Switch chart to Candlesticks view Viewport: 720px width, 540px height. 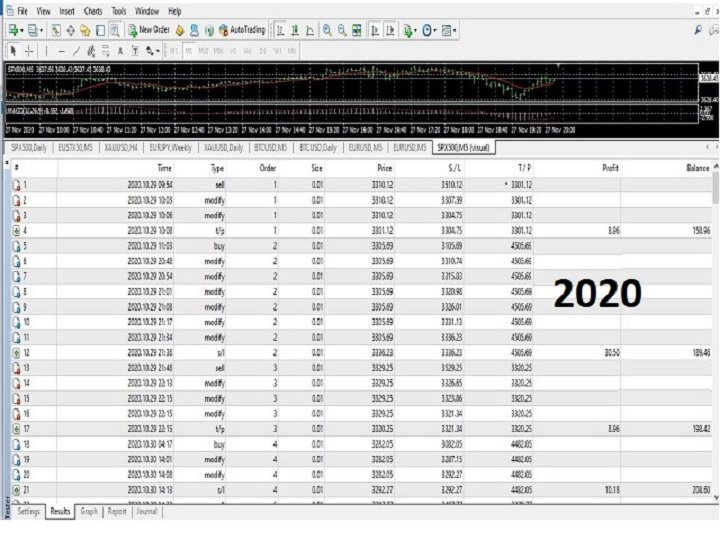click(295, 31)
